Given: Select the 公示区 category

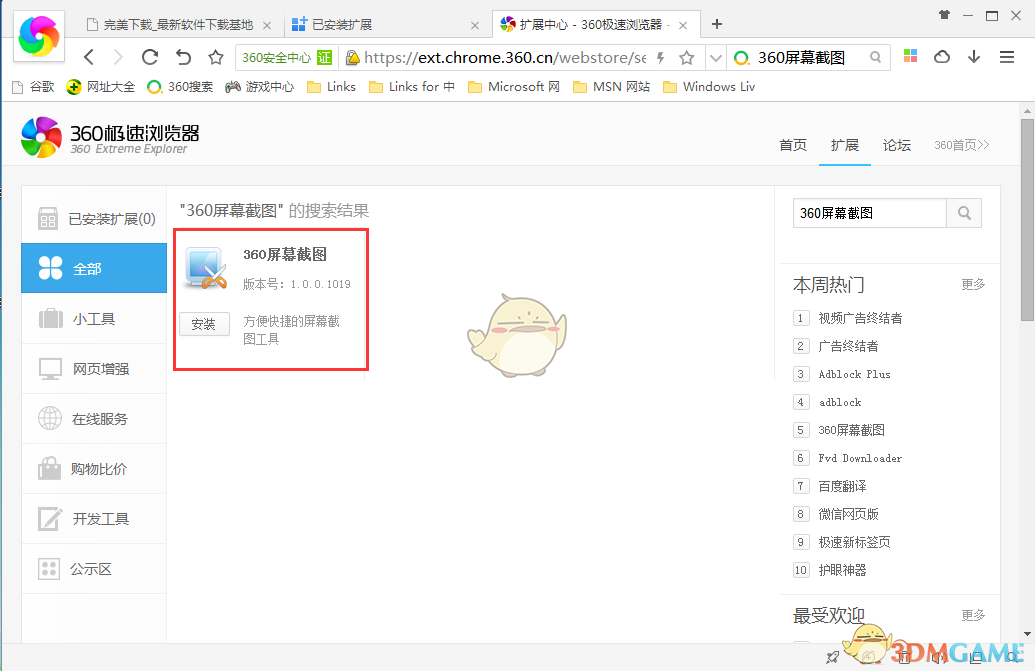Looking at the screenshot, I should pyautogui.click(x=94, y=569).
